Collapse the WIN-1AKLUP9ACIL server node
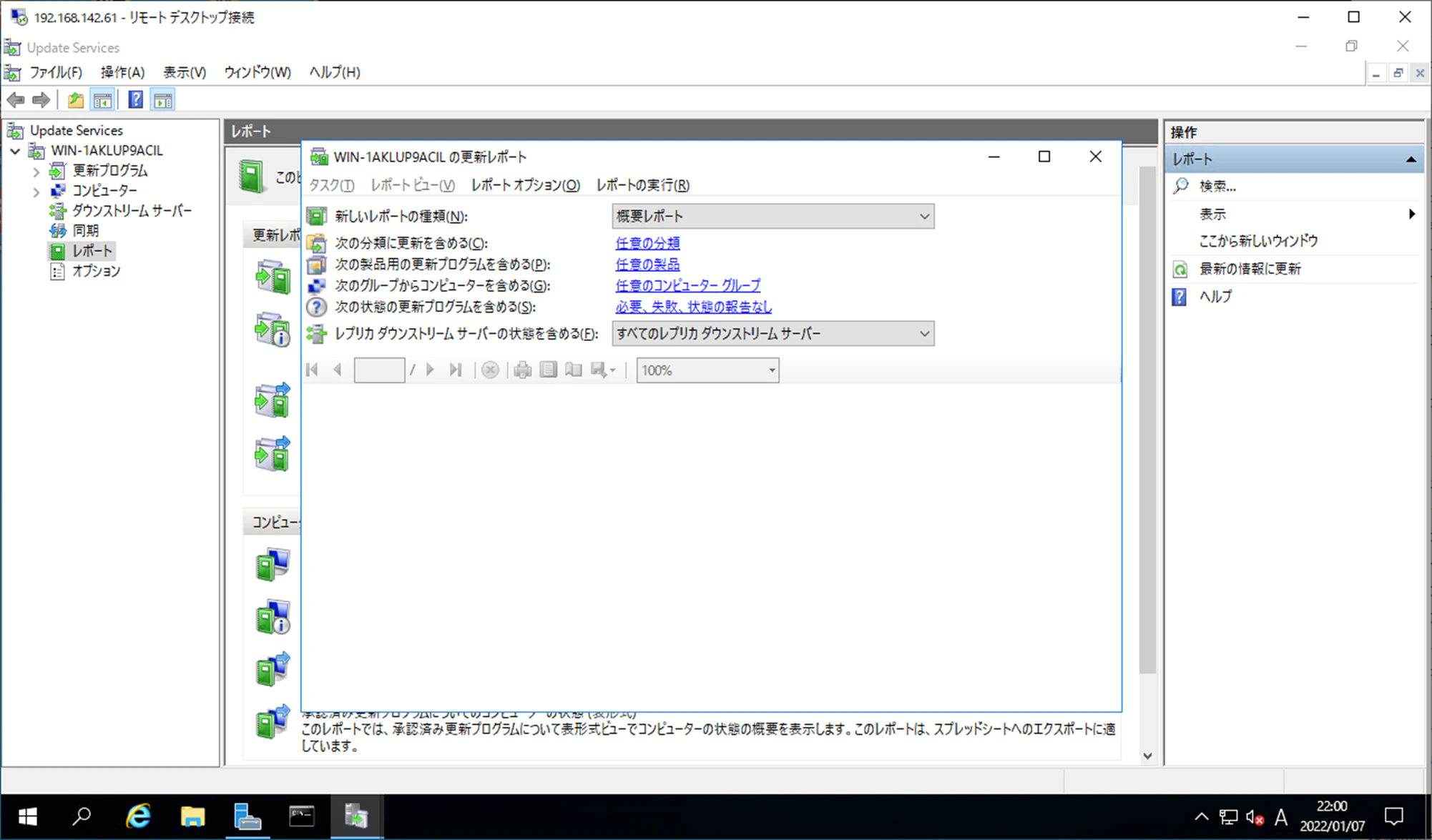 (x=15, y=151)
